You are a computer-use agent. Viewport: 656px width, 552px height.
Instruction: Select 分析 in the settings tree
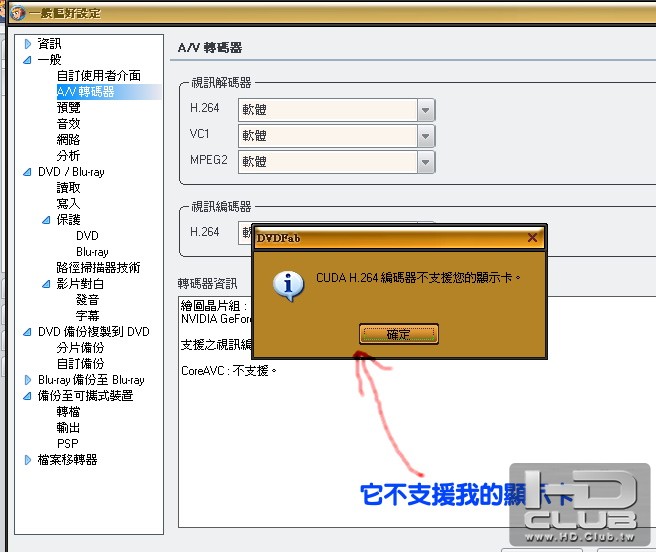pos(68,156)
